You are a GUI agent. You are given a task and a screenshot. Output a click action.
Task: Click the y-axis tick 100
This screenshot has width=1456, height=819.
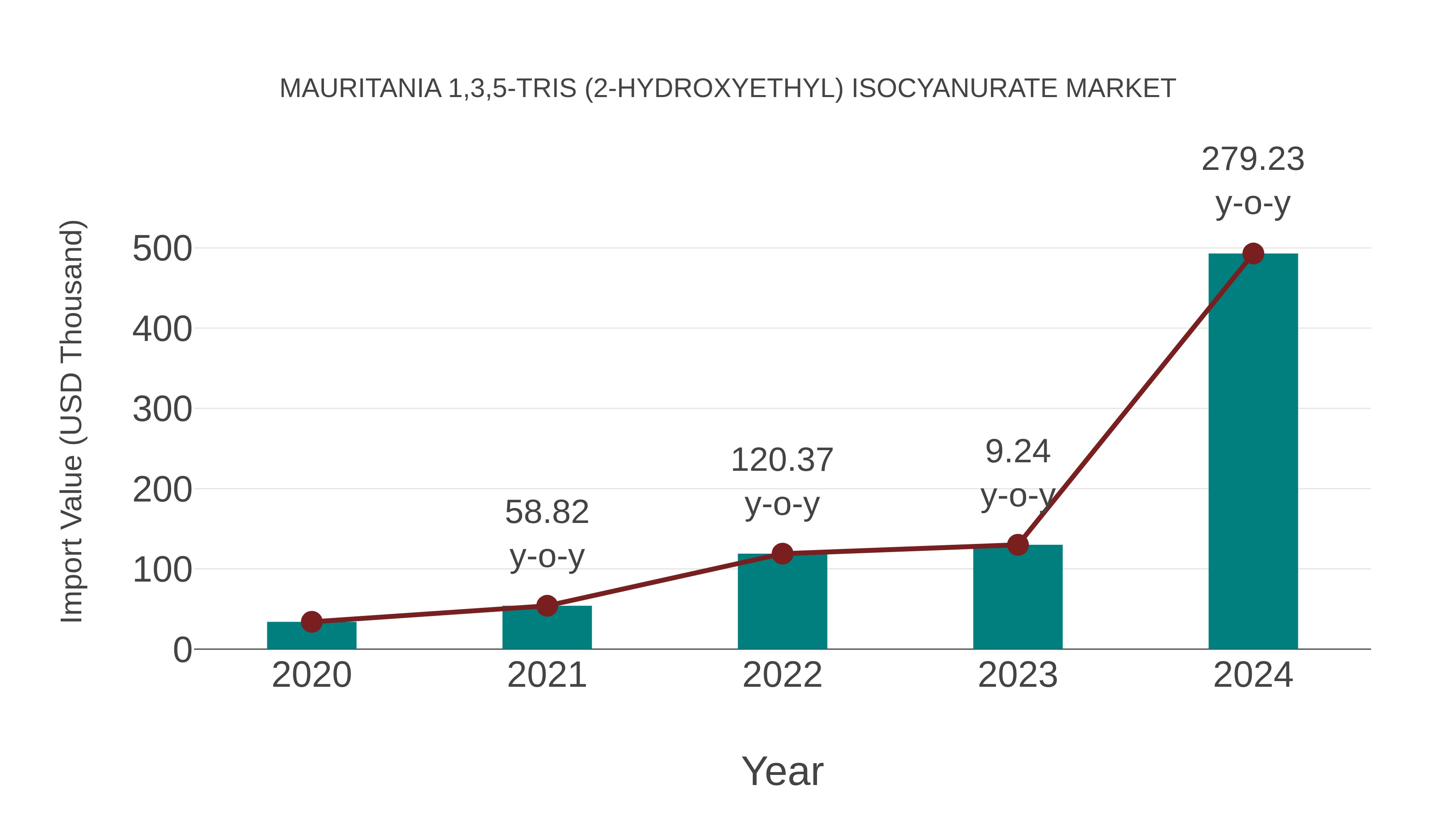click(162, 570)
